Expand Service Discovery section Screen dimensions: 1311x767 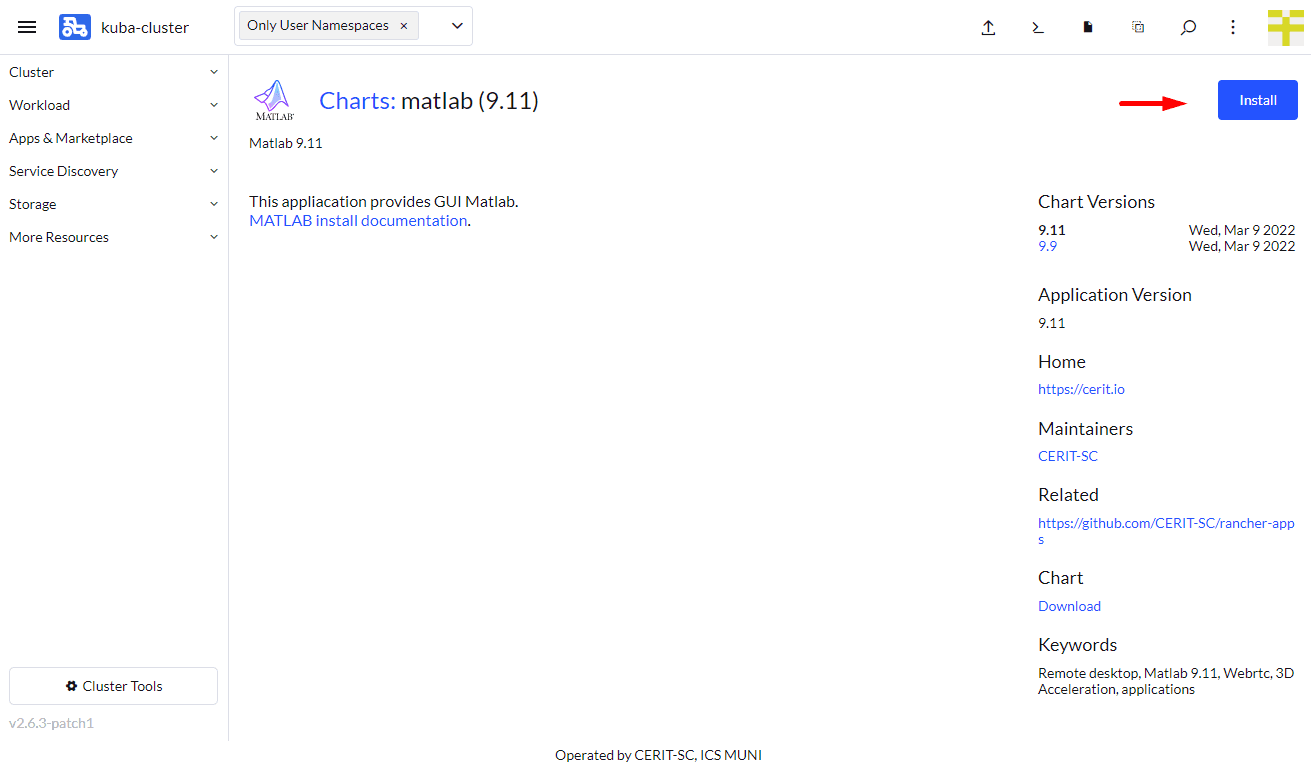click(x=114, y=171)
